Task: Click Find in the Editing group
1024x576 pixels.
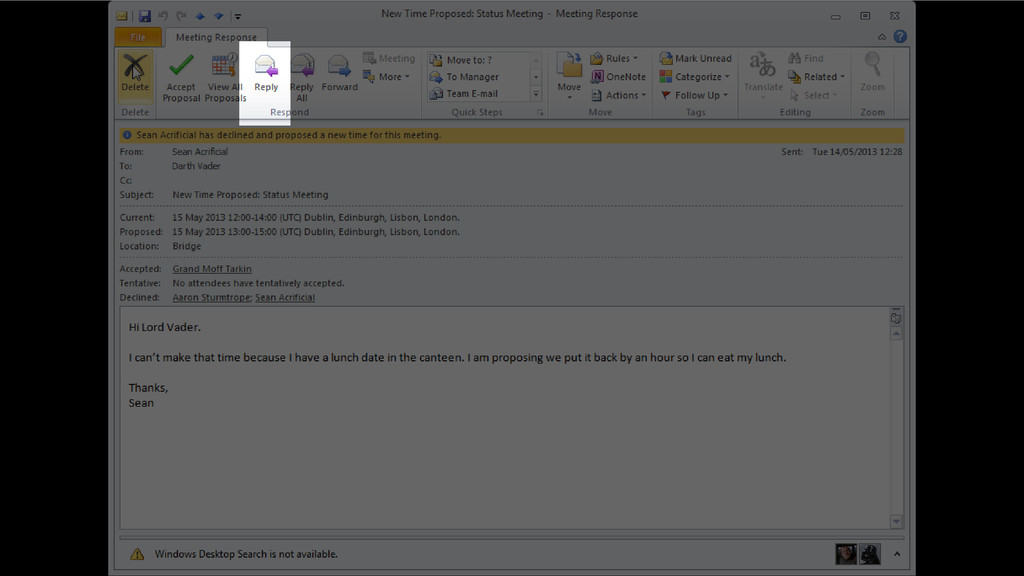Action: (x=806, y=58)
